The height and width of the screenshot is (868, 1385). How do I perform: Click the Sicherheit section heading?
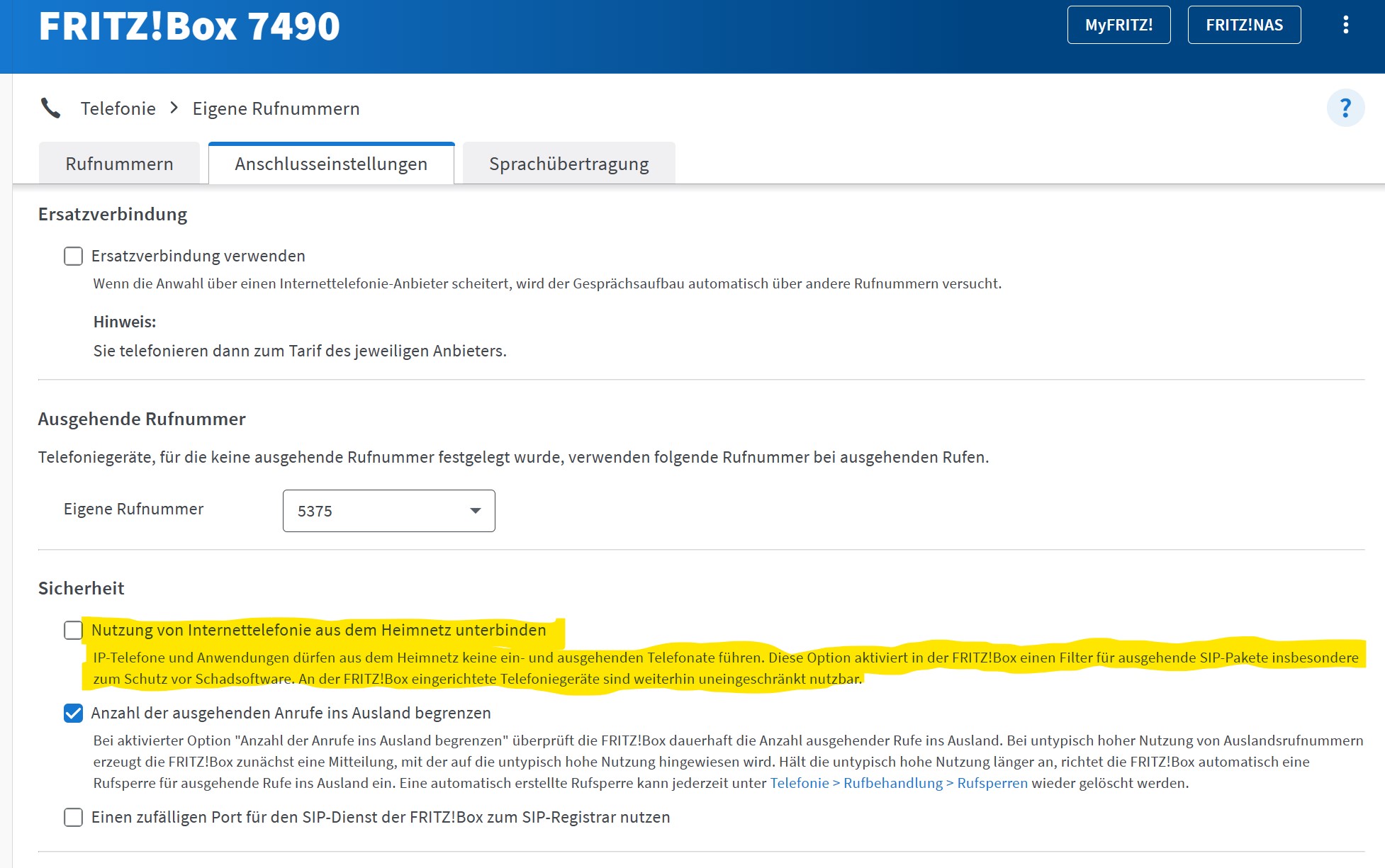(x=82, y=588)
